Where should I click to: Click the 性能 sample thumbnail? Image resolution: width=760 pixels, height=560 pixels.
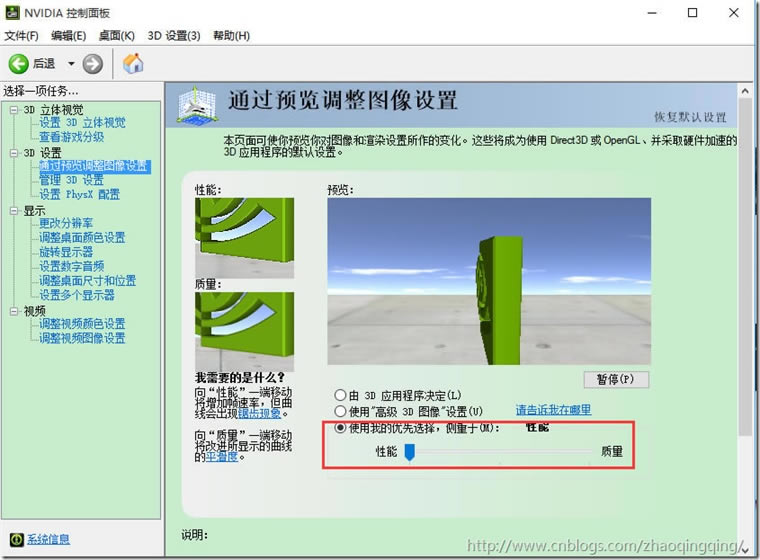click(x=244, y=238)
